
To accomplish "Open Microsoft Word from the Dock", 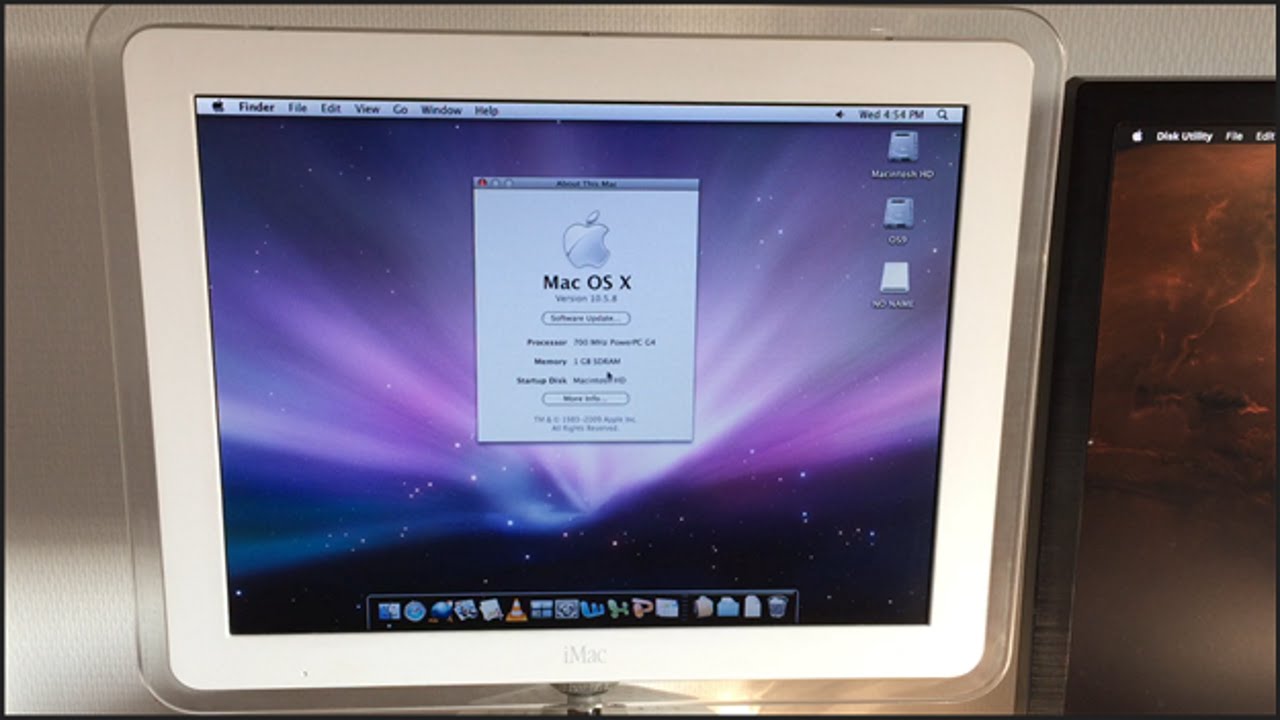I will [593, 608].
